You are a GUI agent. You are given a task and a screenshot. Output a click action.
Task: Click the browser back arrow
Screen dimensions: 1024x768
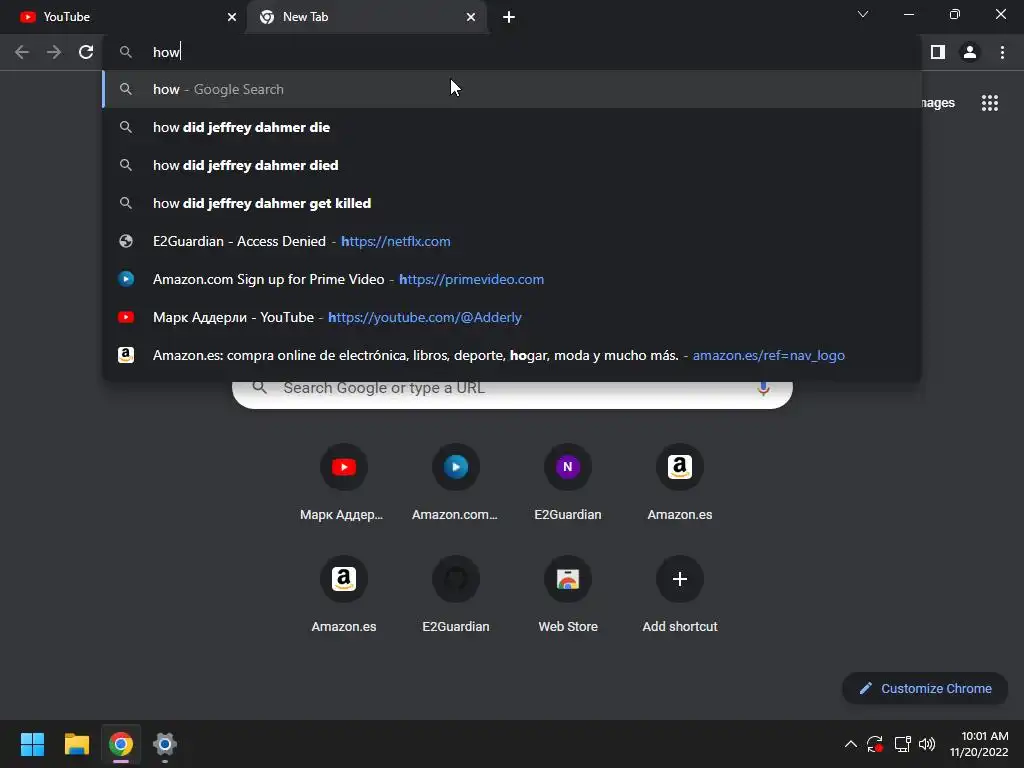coord(22,52)
